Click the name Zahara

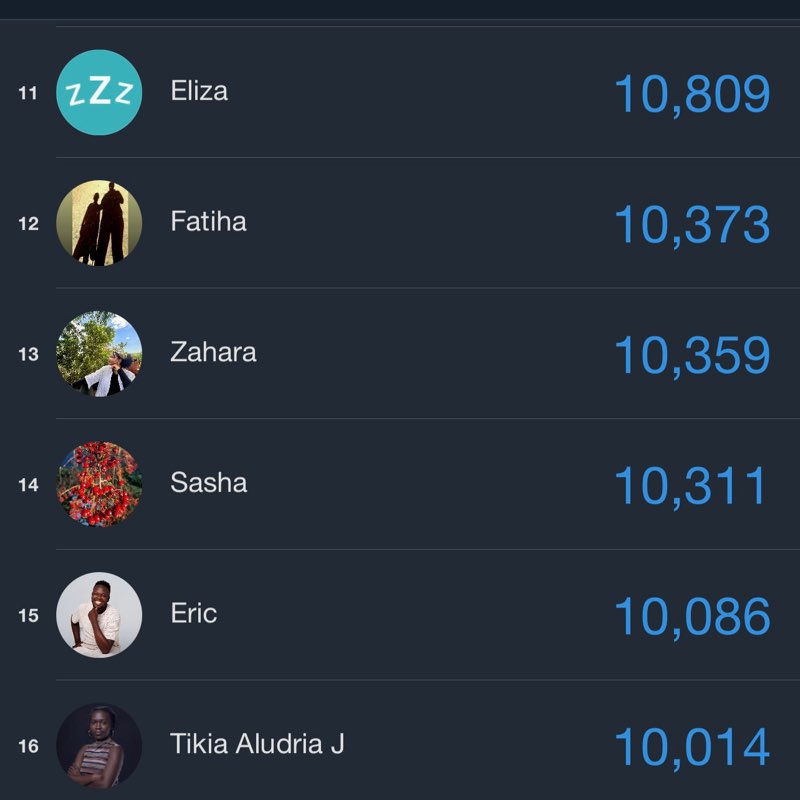[213, 353]
